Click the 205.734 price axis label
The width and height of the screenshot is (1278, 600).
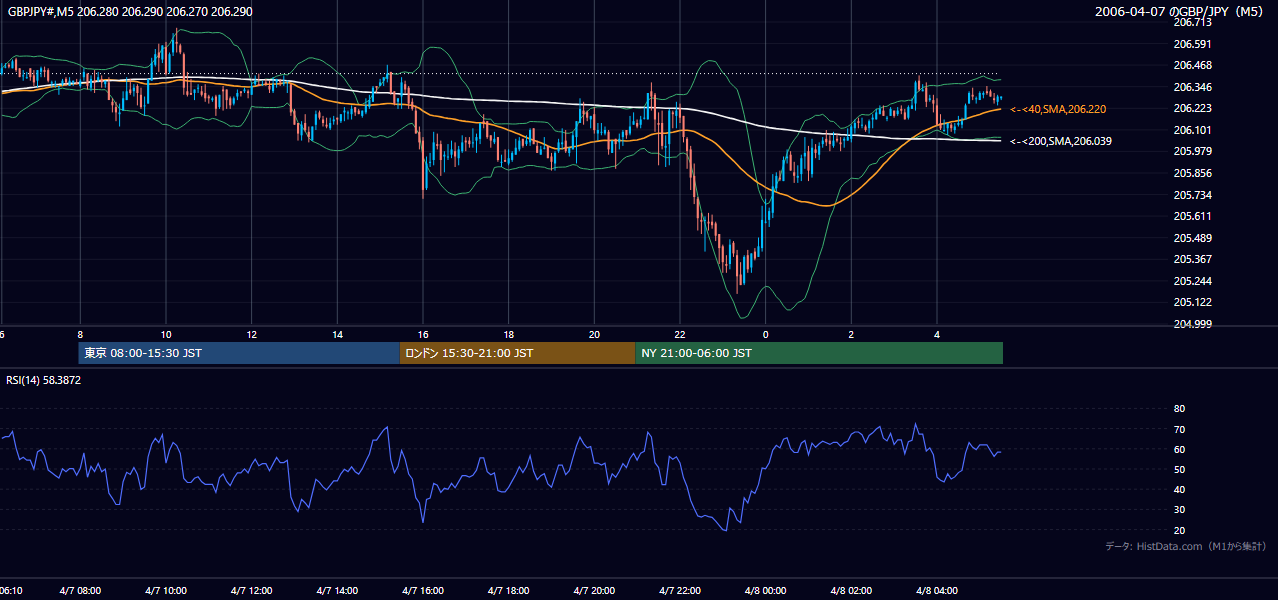(x=1192, y=195)
